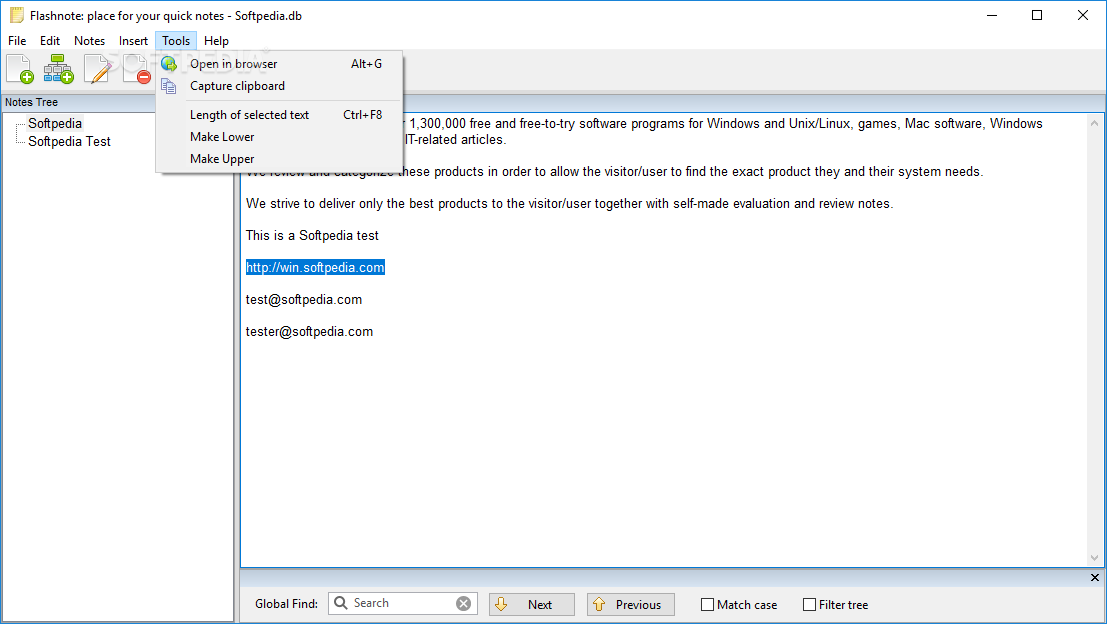The width and height of the screenshot is (1107, 624).
Task: Choose Make Upper
Action: 280,159
